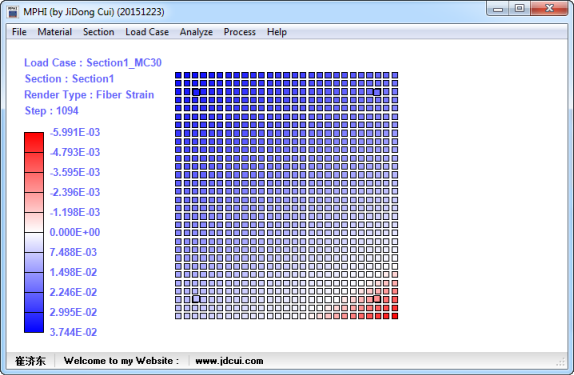Open the Section menu
Screen dimensions: 574x375
point(98,32)
